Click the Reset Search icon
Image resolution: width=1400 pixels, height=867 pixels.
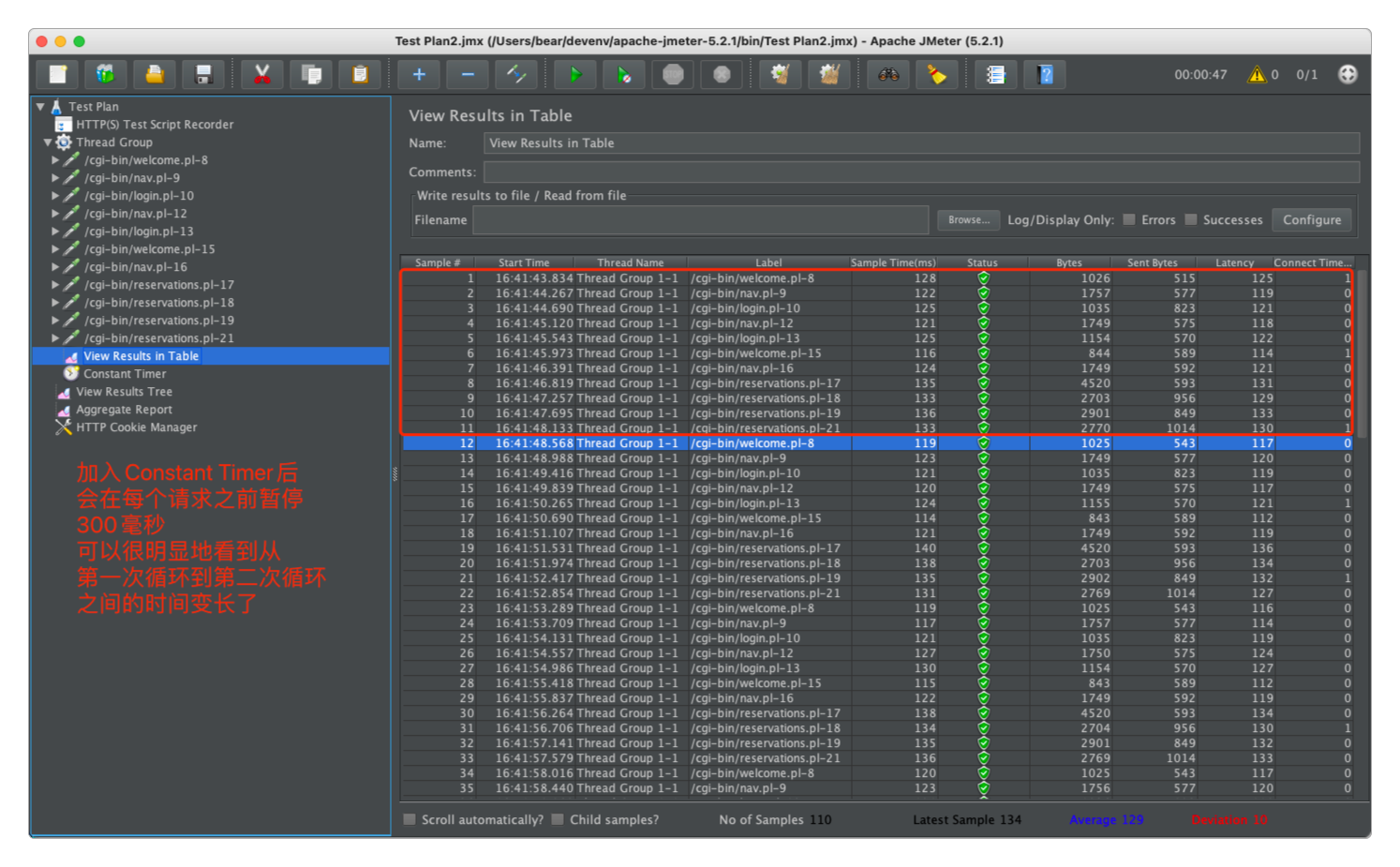(x=937, y=74)
